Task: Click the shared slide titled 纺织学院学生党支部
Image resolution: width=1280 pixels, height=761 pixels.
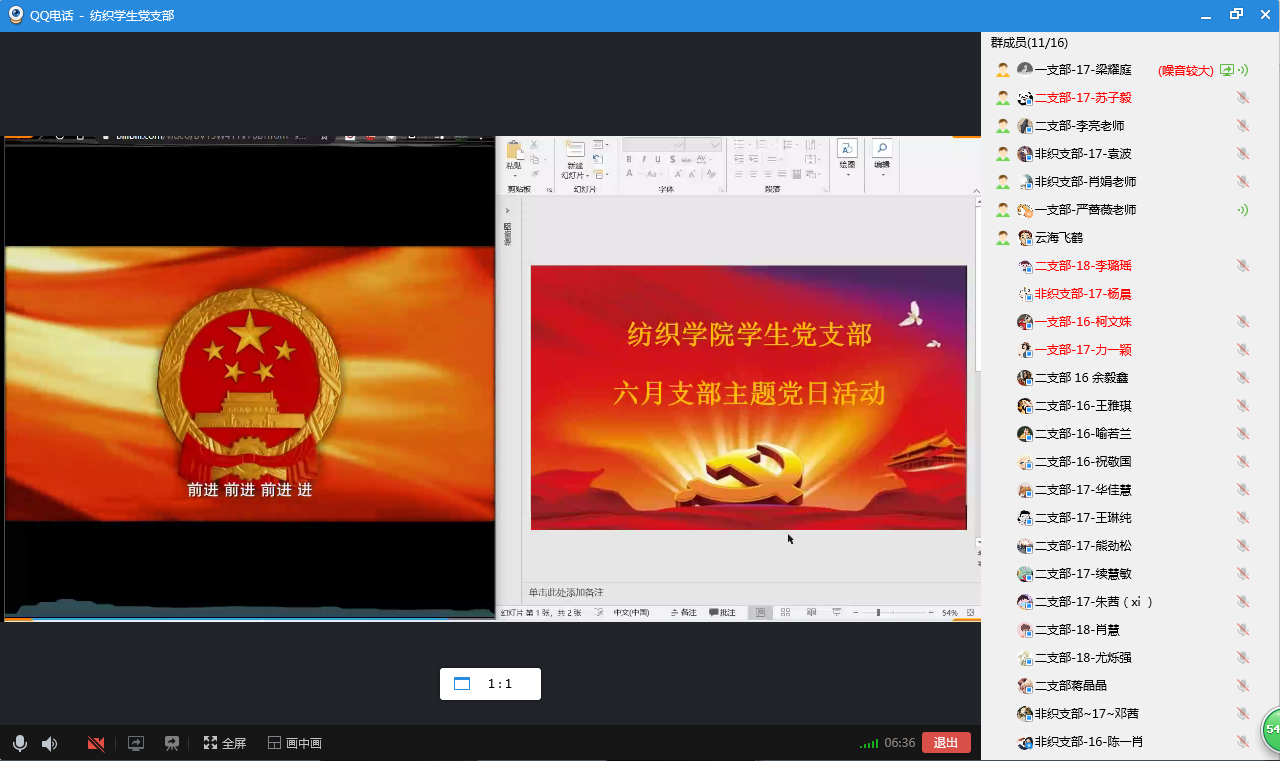Action: point(748,397)
